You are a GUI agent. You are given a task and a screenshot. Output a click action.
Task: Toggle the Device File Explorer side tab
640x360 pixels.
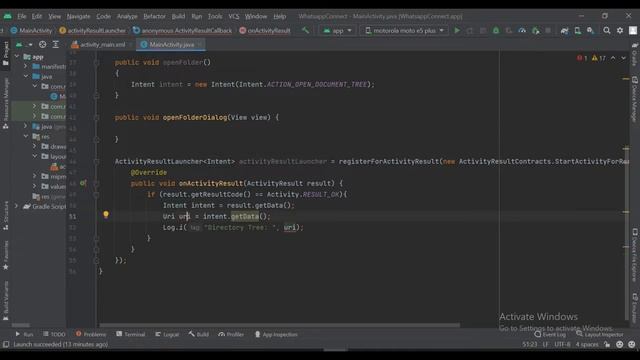click(634, 255)
